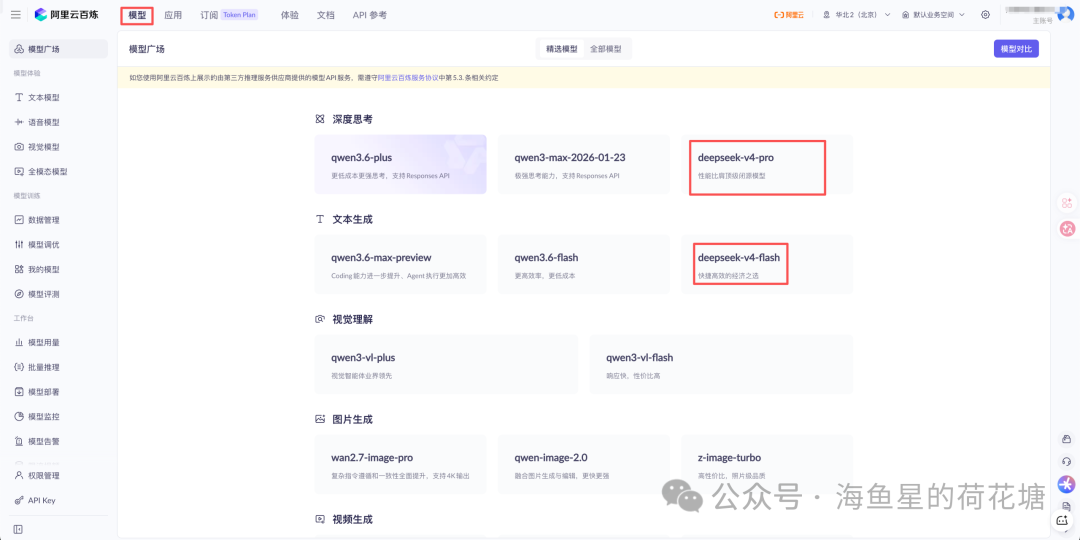Open the z-image-turbo model card
The height and width of the screenshot is (540, 1080).
(767, 464)
